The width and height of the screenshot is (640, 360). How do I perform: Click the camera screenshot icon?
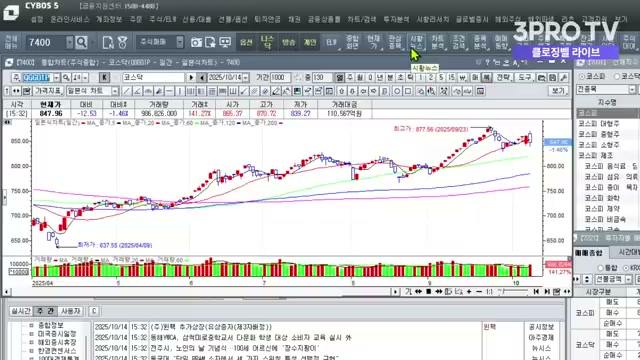click(x=196, y=42)
